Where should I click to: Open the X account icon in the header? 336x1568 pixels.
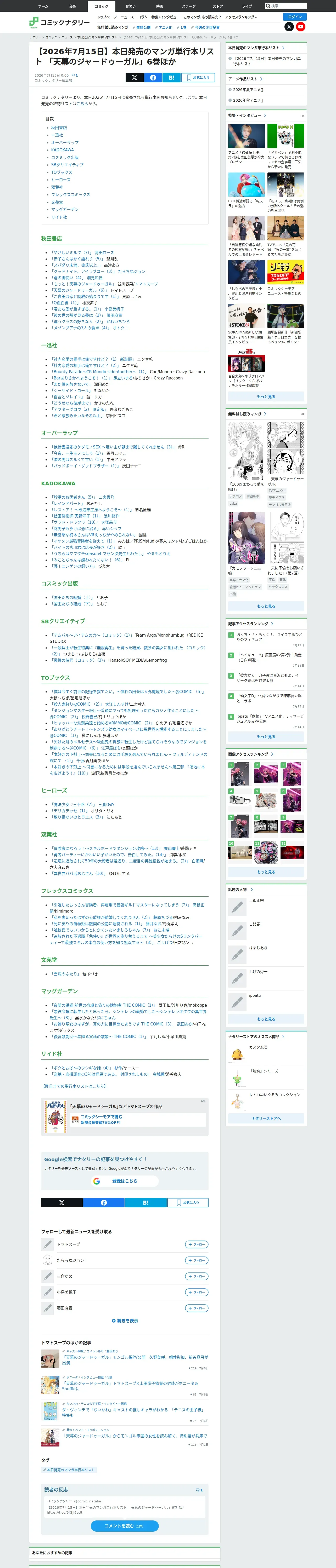[289, 27]
